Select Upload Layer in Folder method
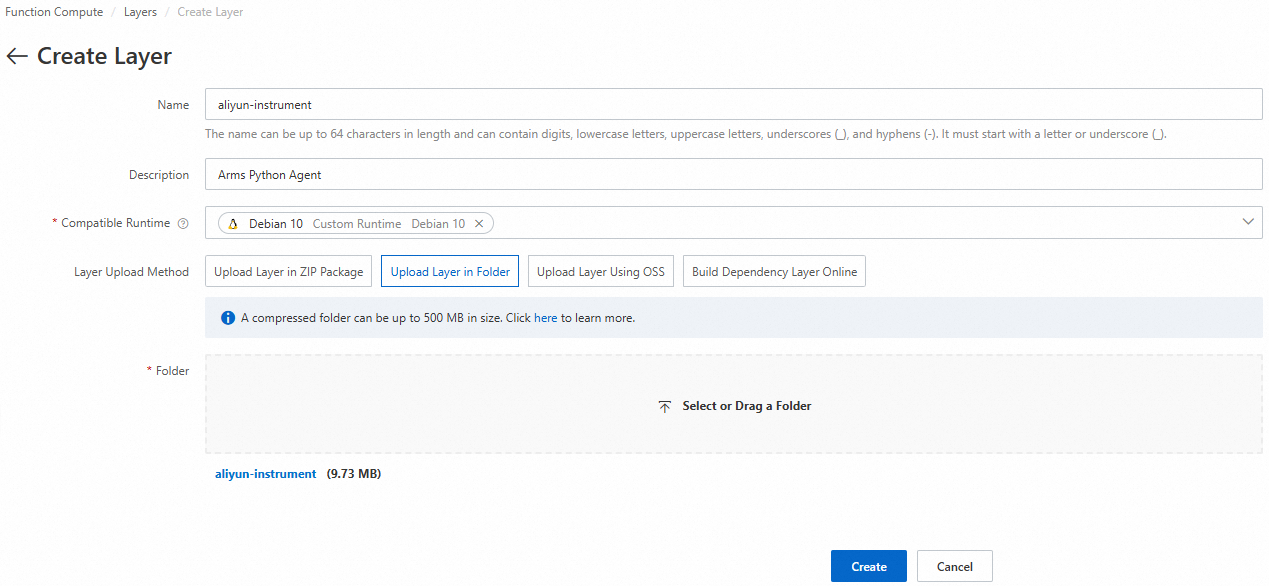Viewport: 1269px width, 586px height. [450, 272]
